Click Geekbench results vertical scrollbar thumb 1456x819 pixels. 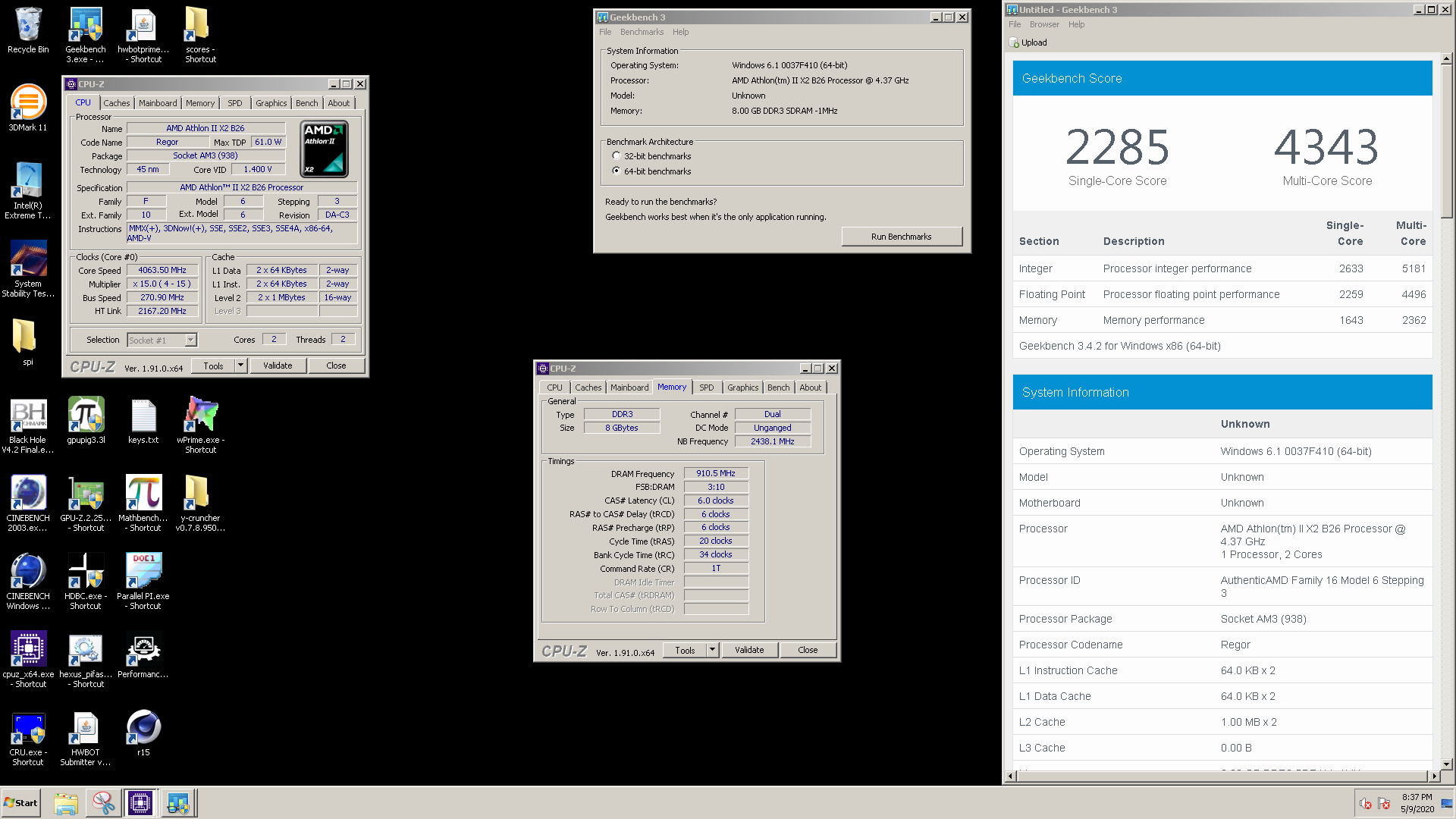tap(1446, 140)
